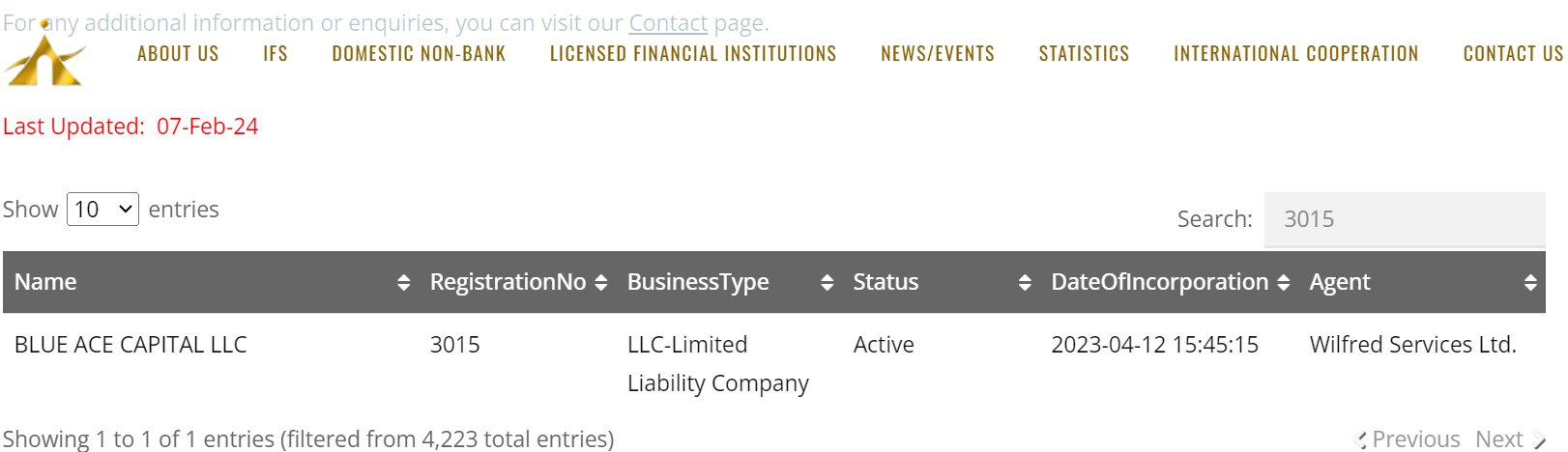Go to Next page of results
Image resolution: width=1568 pixels, height=452 pixels.
[x=1510, y=439]
